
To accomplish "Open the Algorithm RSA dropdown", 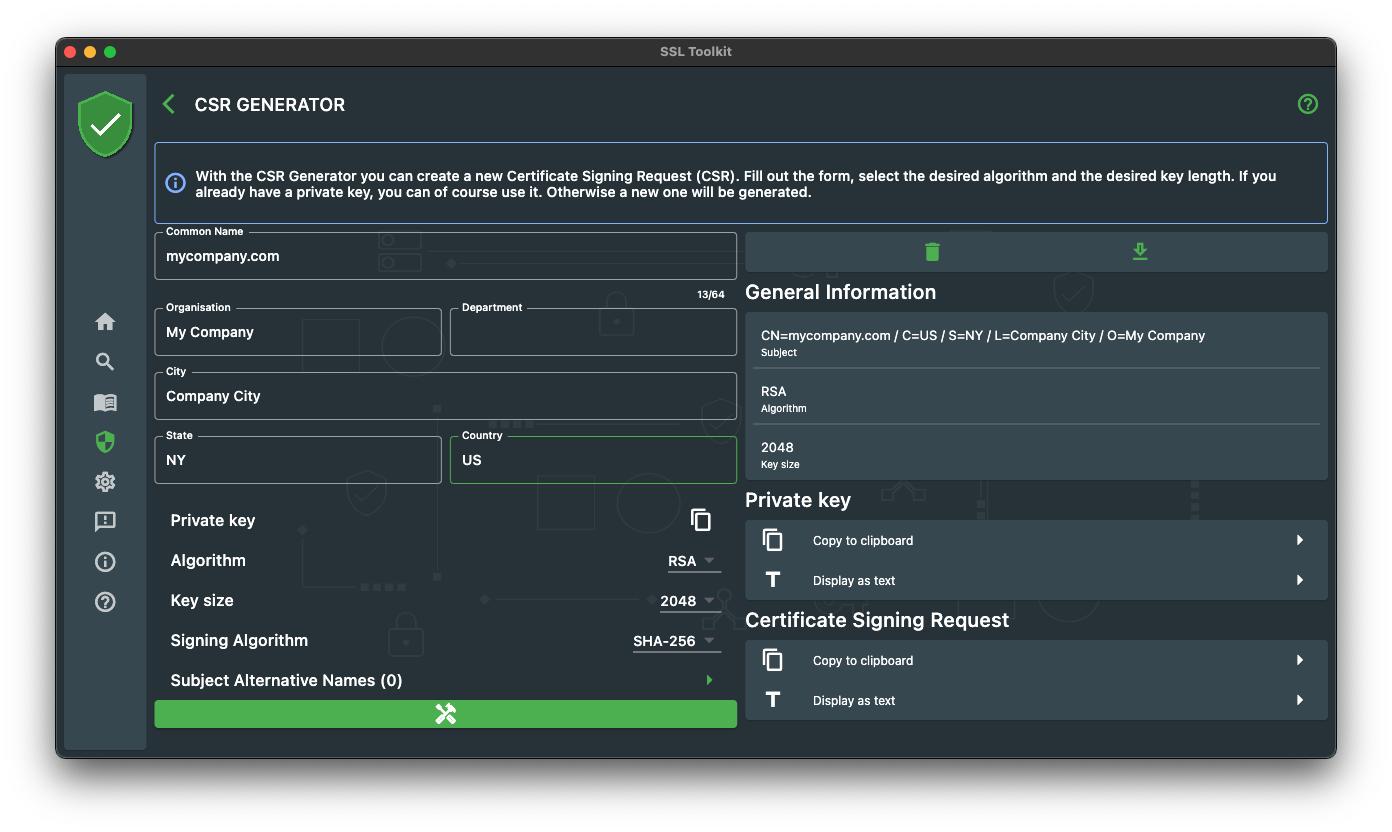I will [x=692, y=561].
